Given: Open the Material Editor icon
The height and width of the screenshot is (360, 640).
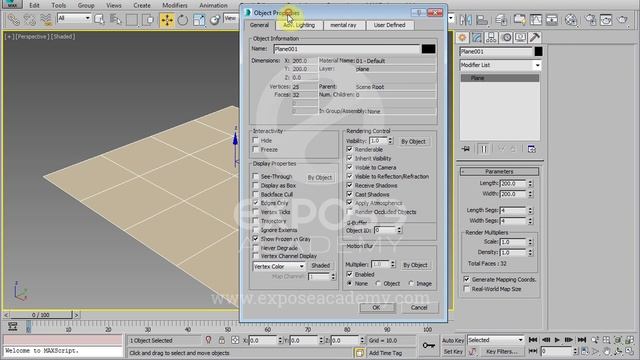Looking at the screenshot, I should click(571, 20).
